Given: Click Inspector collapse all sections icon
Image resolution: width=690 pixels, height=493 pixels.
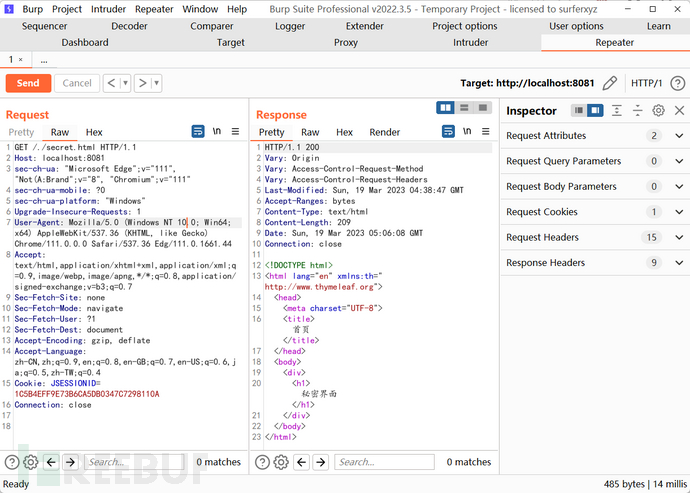Looking at the screenshot, I should (x=638, y=110).
